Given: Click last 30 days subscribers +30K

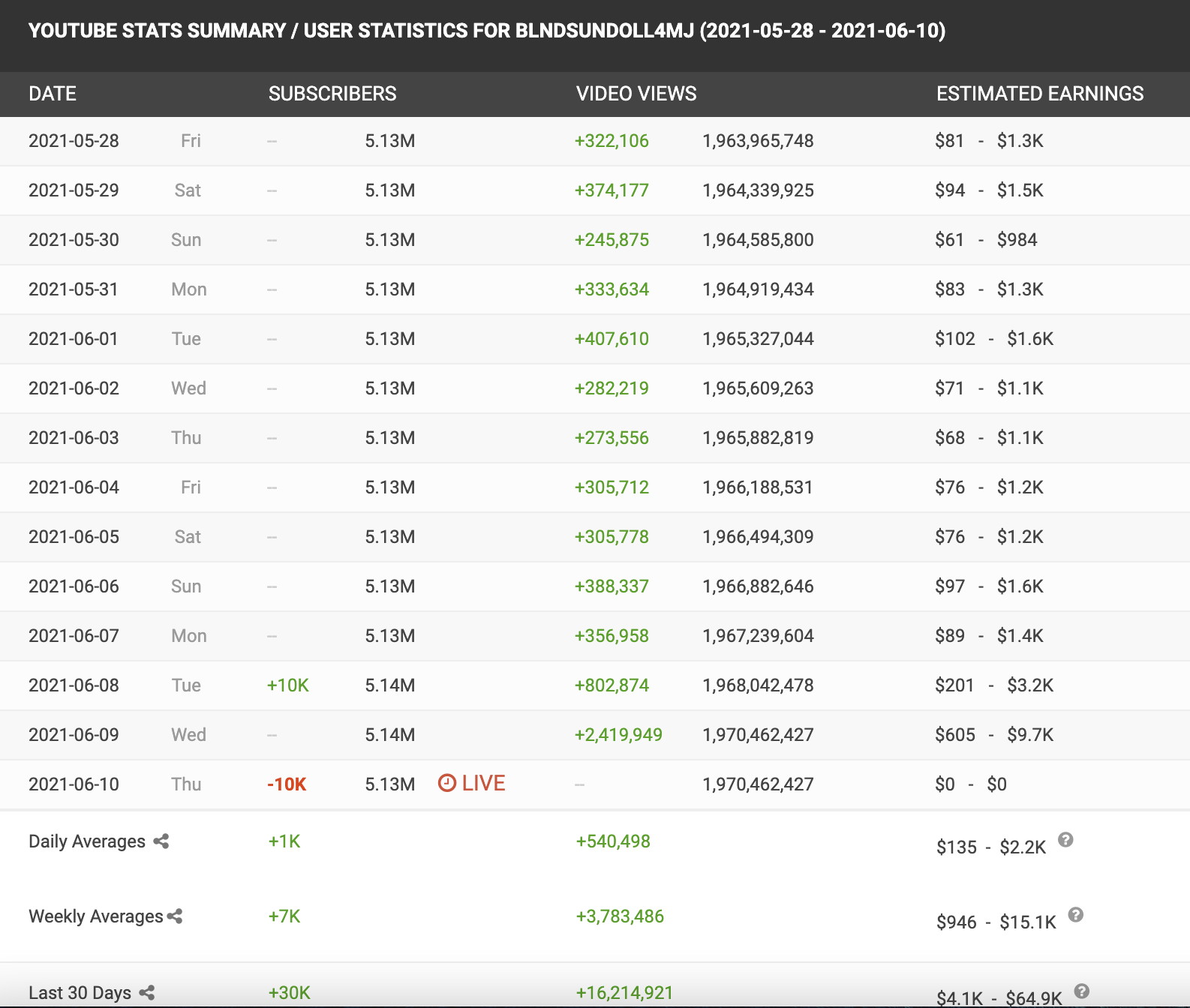Looking at the screenshot, I should [290, 993].
